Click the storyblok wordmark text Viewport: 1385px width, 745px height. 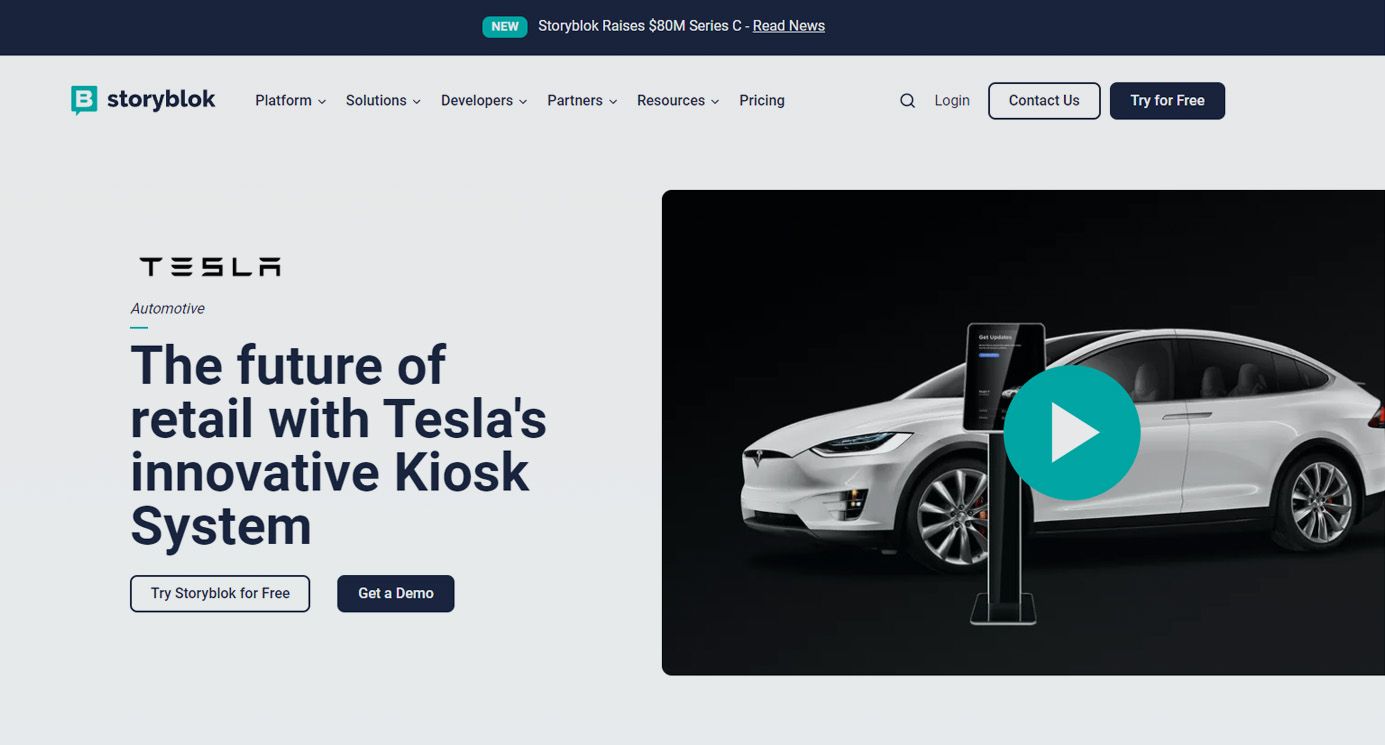point(161,99)
